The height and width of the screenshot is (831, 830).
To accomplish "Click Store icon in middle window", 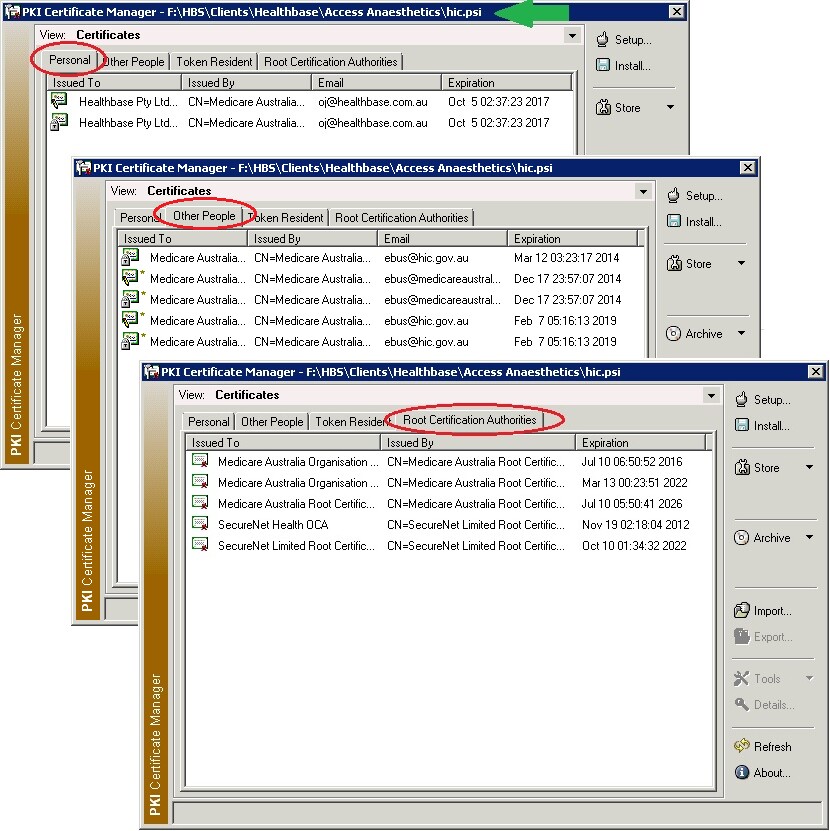I will (x=674, y=263).
